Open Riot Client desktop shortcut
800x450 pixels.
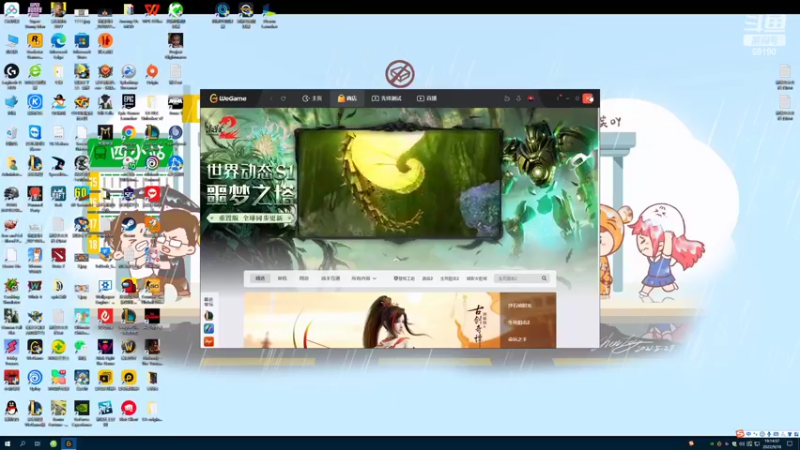(129, 411)
